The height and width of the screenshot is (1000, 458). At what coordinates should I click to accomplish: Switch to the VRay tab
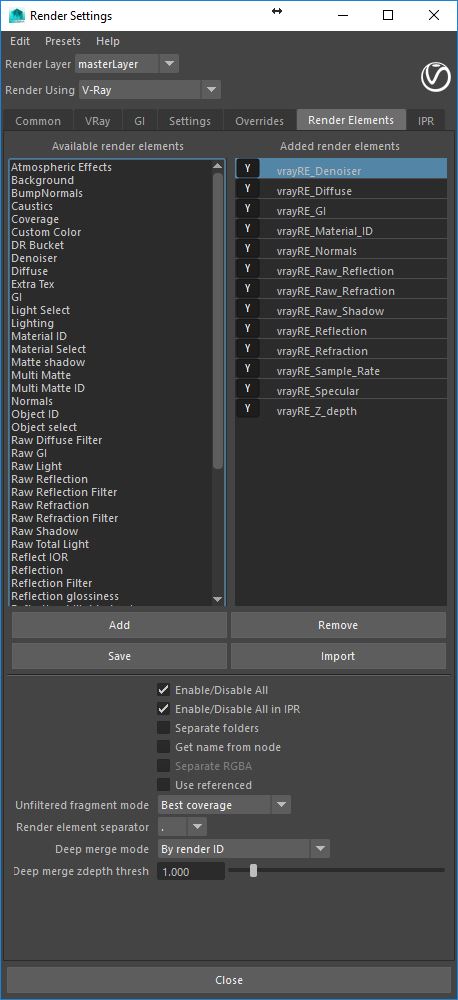[x=98, y=121]
